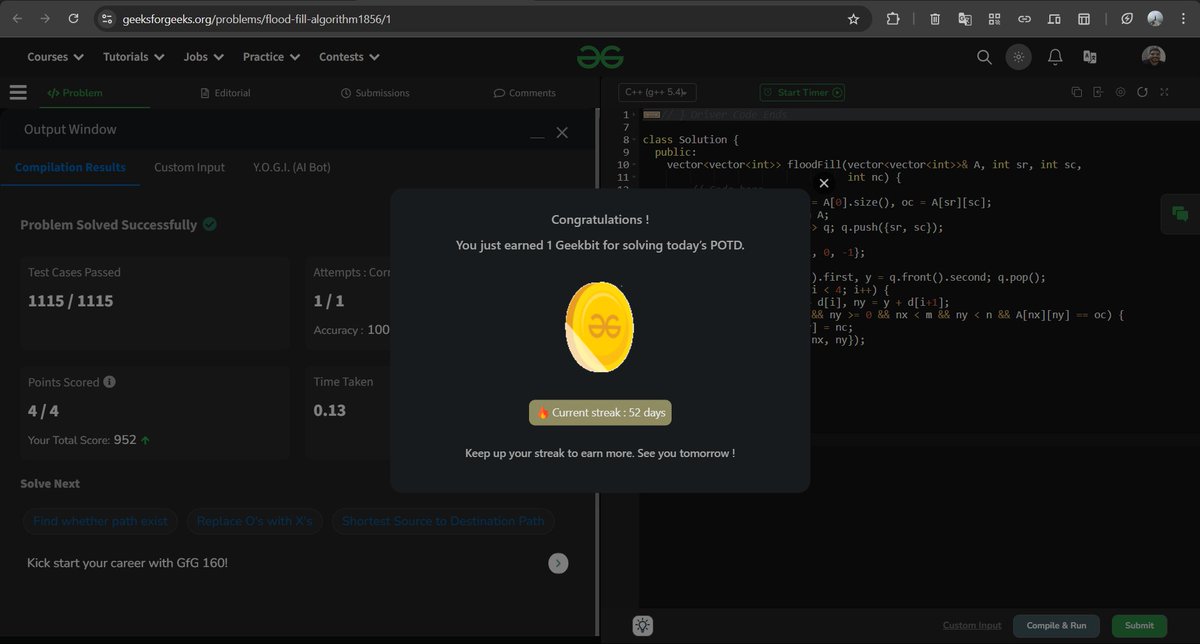The height and width of the screenshot is (644, 1200).
Task: Toggle the light/dark theme sun icon
Action: click(1018, 57)
